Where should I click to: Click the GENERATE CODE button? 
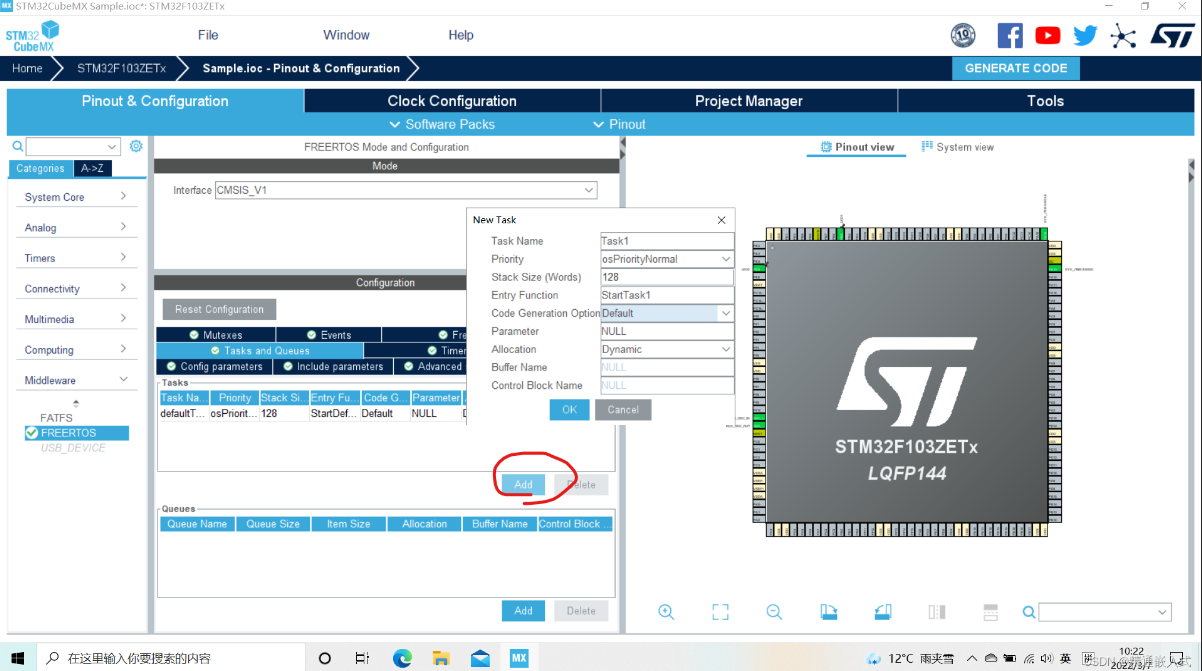click(1015, 68)
